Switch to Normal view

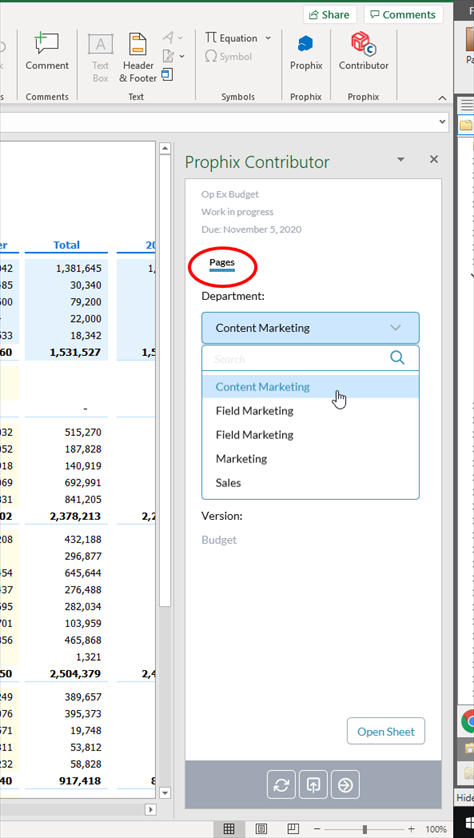click(x=229, y=829)
